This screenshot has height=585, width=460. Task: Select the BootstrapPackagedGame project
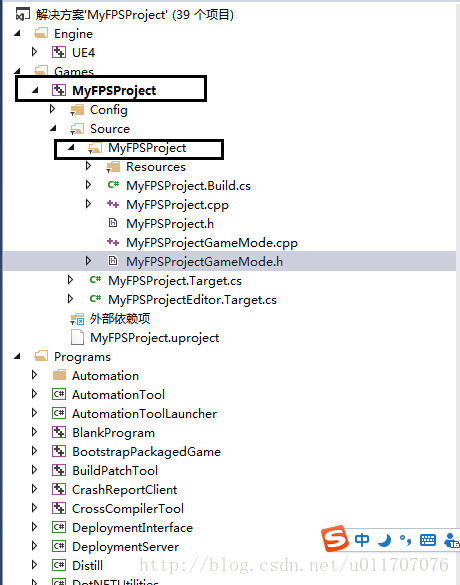(147, 452)
